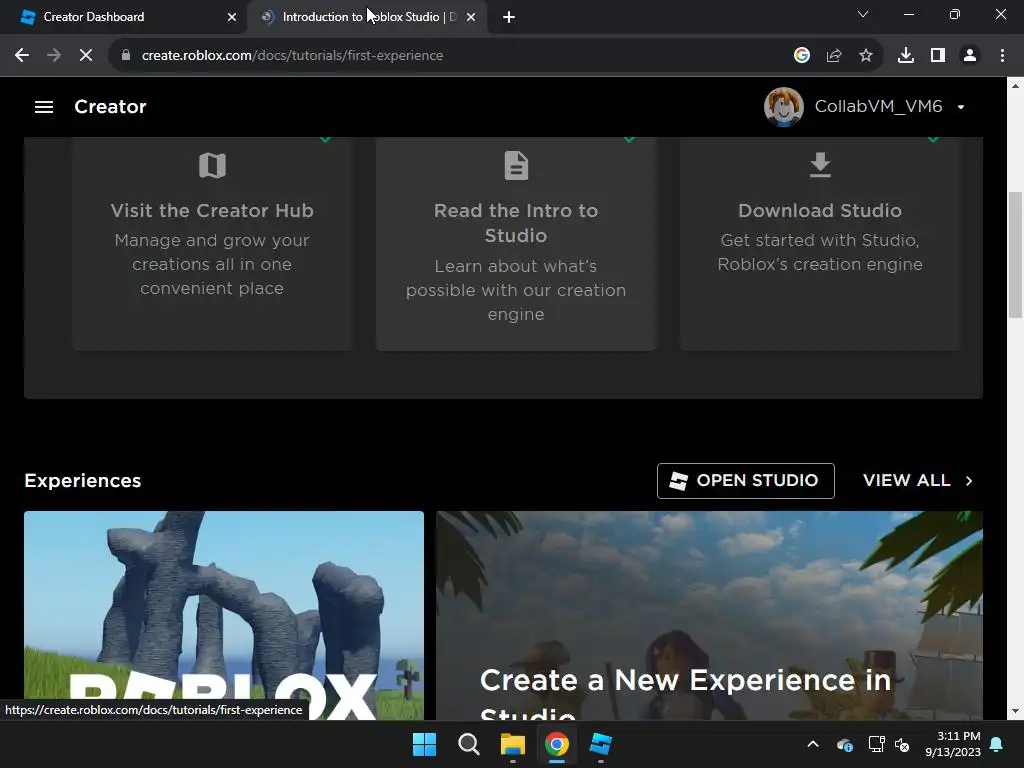This screenshot has width=1024, height=768.
Task: Open the Chrome three-dot menu
Action: coord(1002,56)
